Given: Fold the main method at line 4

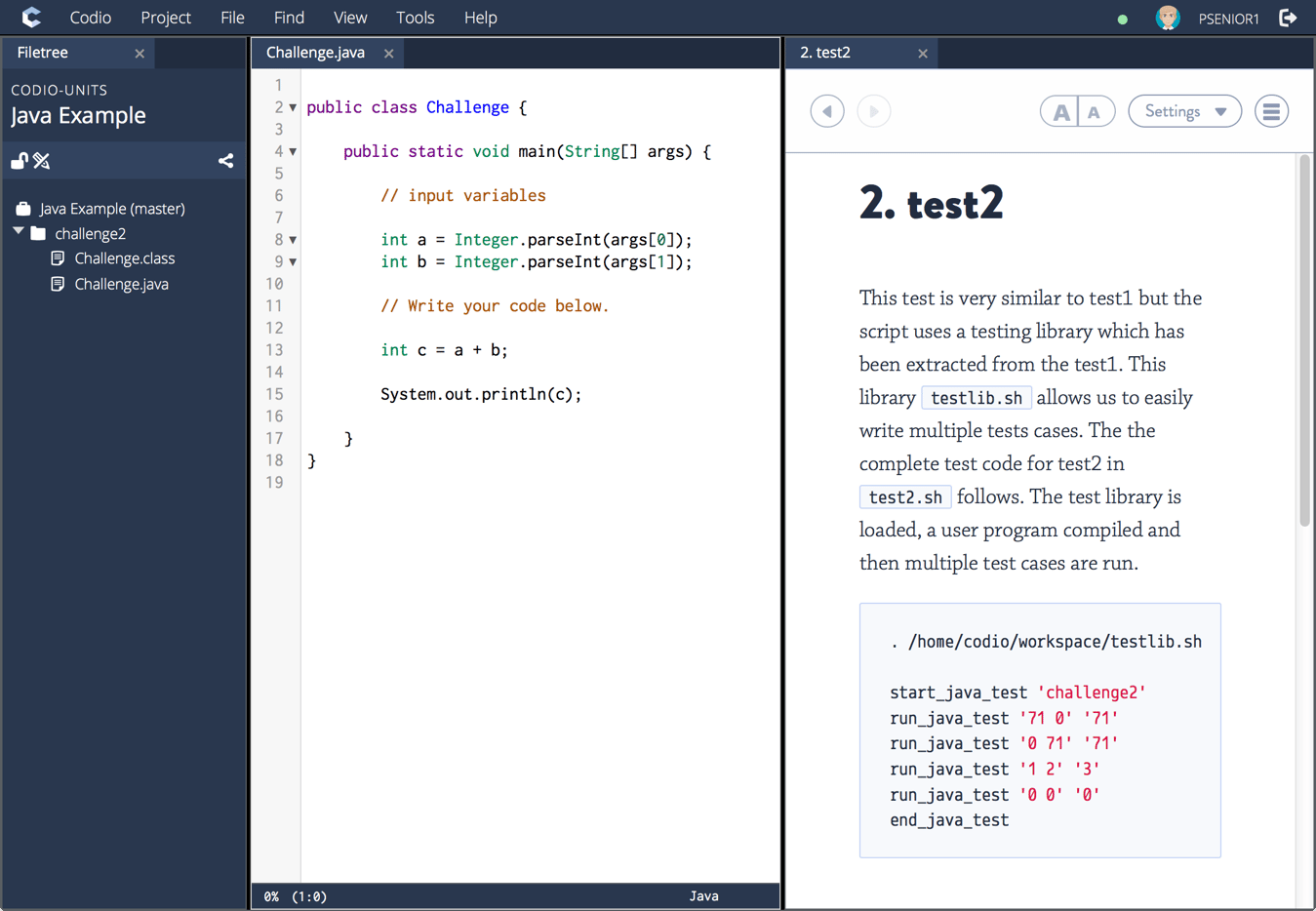Looking at the screenshot, I should [293, 152].
